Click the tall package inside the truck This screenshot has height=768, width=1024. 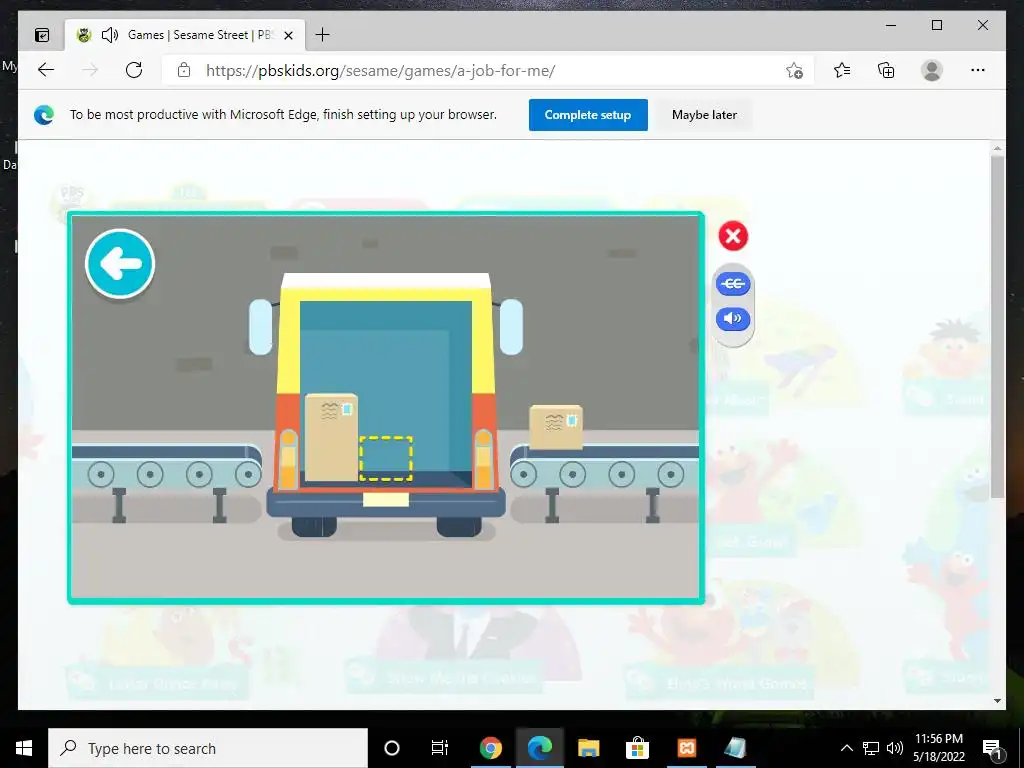(x=331, y=437)
